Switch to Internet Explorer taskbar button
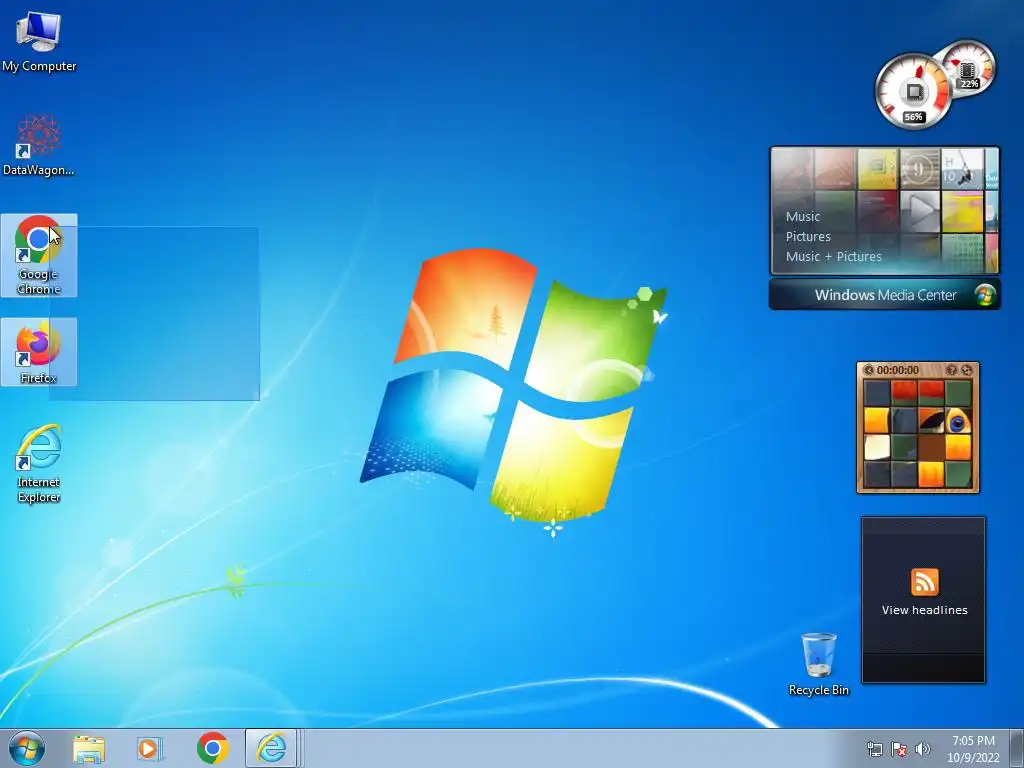The width and height of the screenshot is (1024, 768). (x=272, y=748)
